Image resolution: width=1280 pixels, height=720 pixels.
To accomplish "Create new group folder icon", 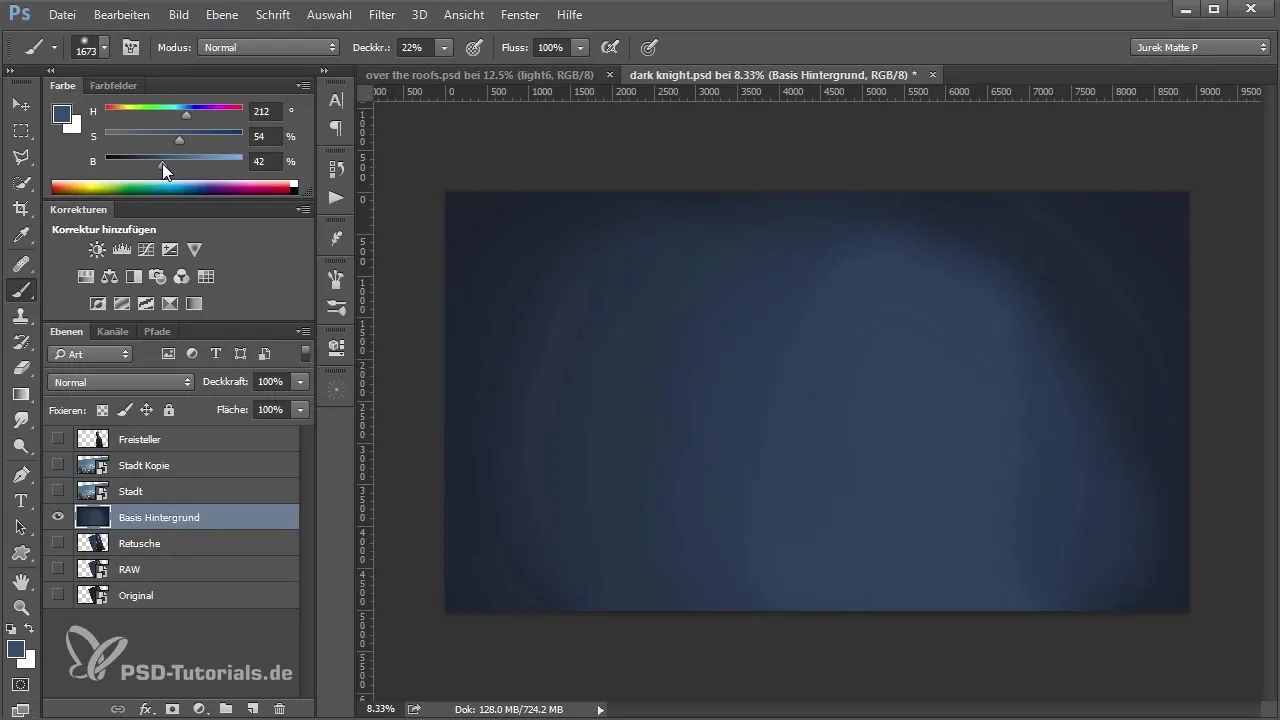I will [x=226, y=709].
